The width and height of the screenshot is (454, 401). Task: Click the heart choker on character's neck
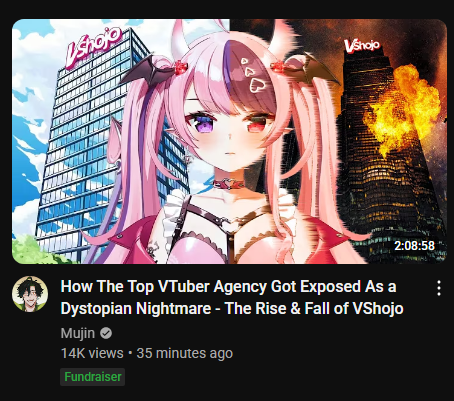pos(228,183)
